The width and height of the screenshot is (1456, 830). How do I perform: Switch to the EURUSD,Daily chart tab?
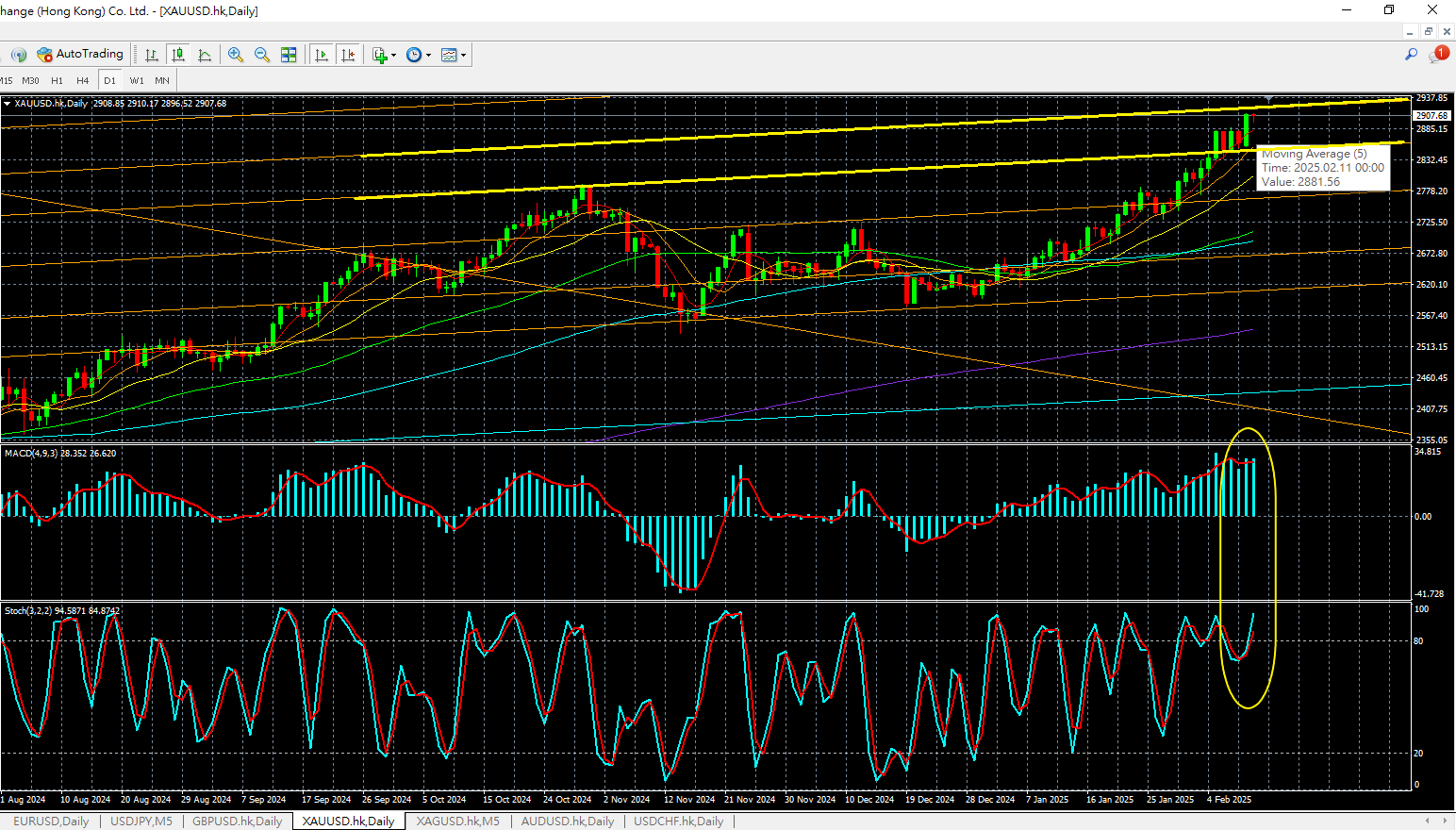tap(51, 822)
